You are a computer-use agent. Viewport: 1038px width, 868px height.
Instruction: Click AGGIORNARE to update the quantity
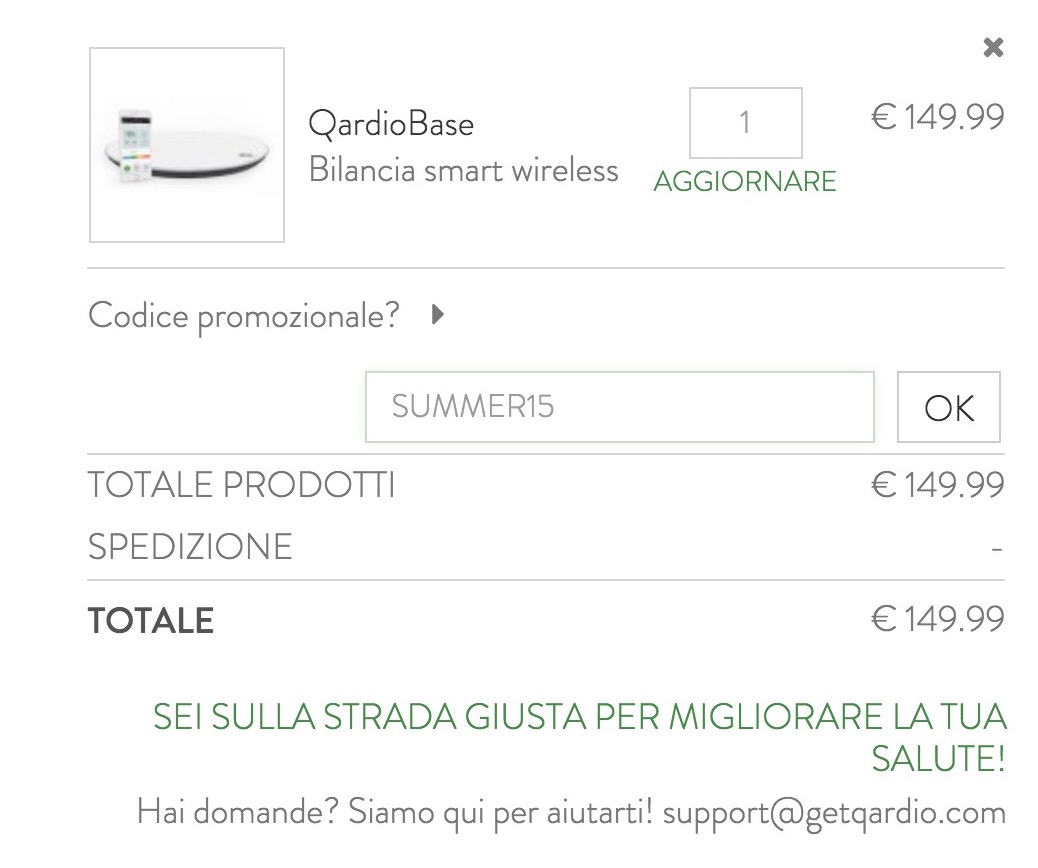745,182
